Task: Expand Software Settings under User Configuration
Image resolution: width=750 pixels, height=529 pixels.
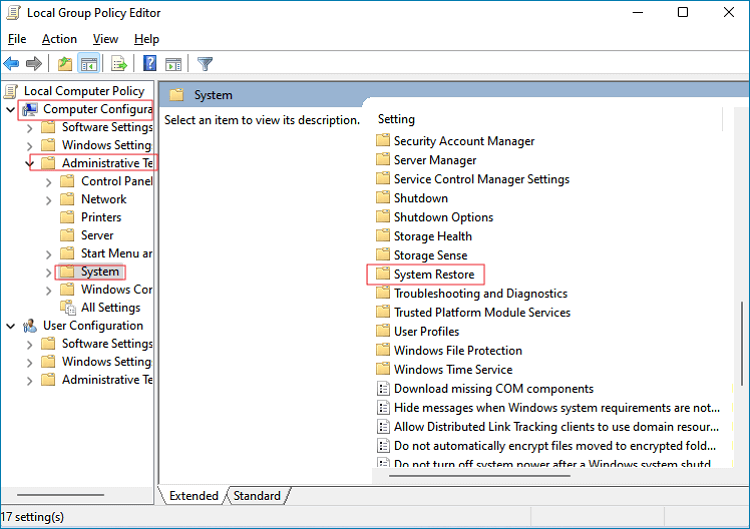Action: click(x=30, y=345)
